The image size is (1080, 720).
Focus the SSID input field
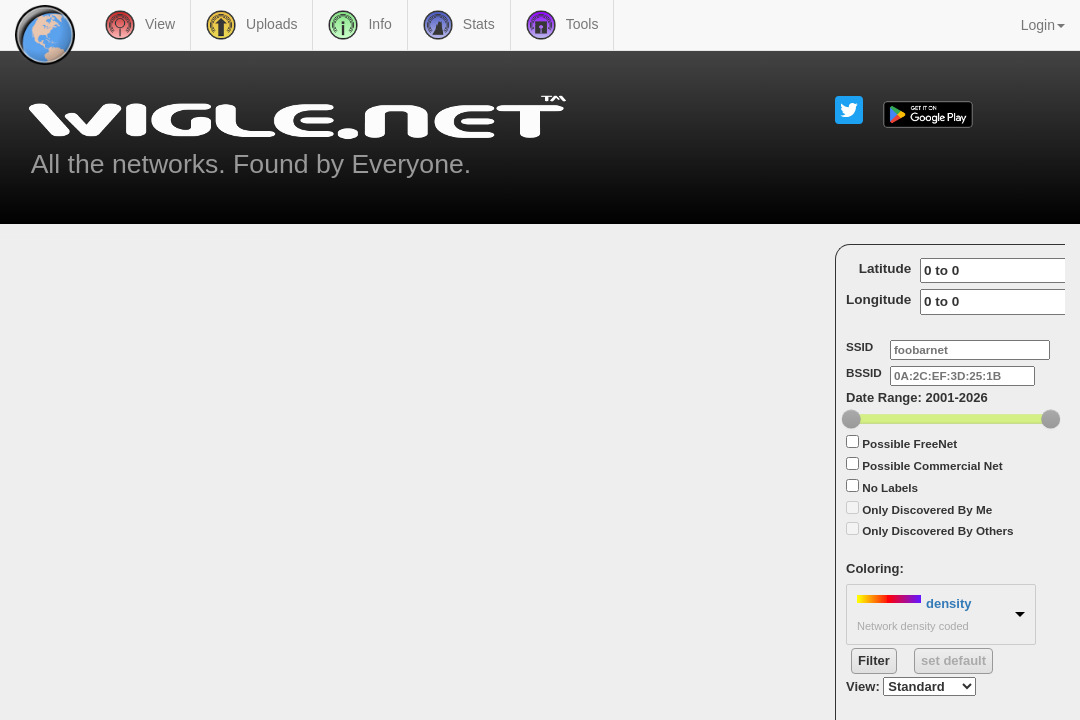(970, 350)
